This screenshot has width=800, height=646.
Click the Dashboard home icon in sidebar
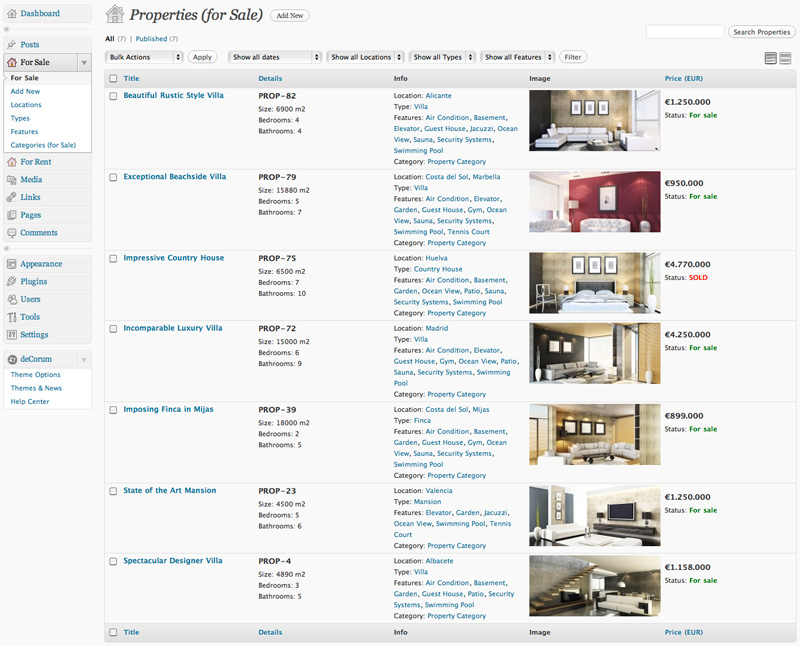click(11, 14)
